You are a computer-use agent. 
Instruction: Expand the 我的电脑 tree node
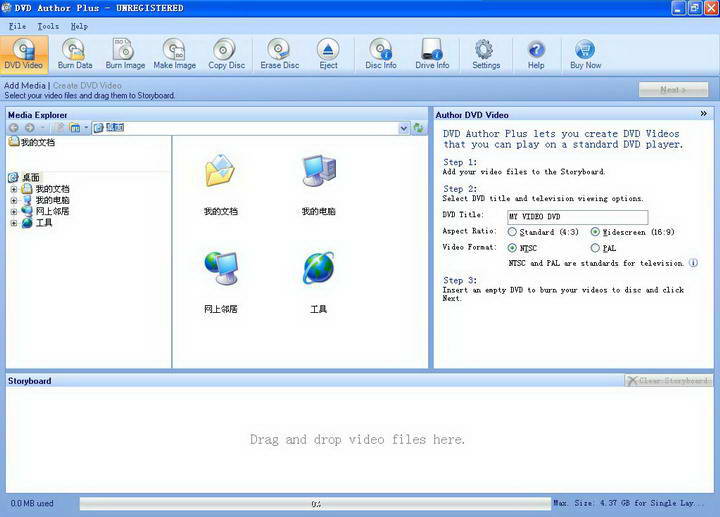(14, 200)
